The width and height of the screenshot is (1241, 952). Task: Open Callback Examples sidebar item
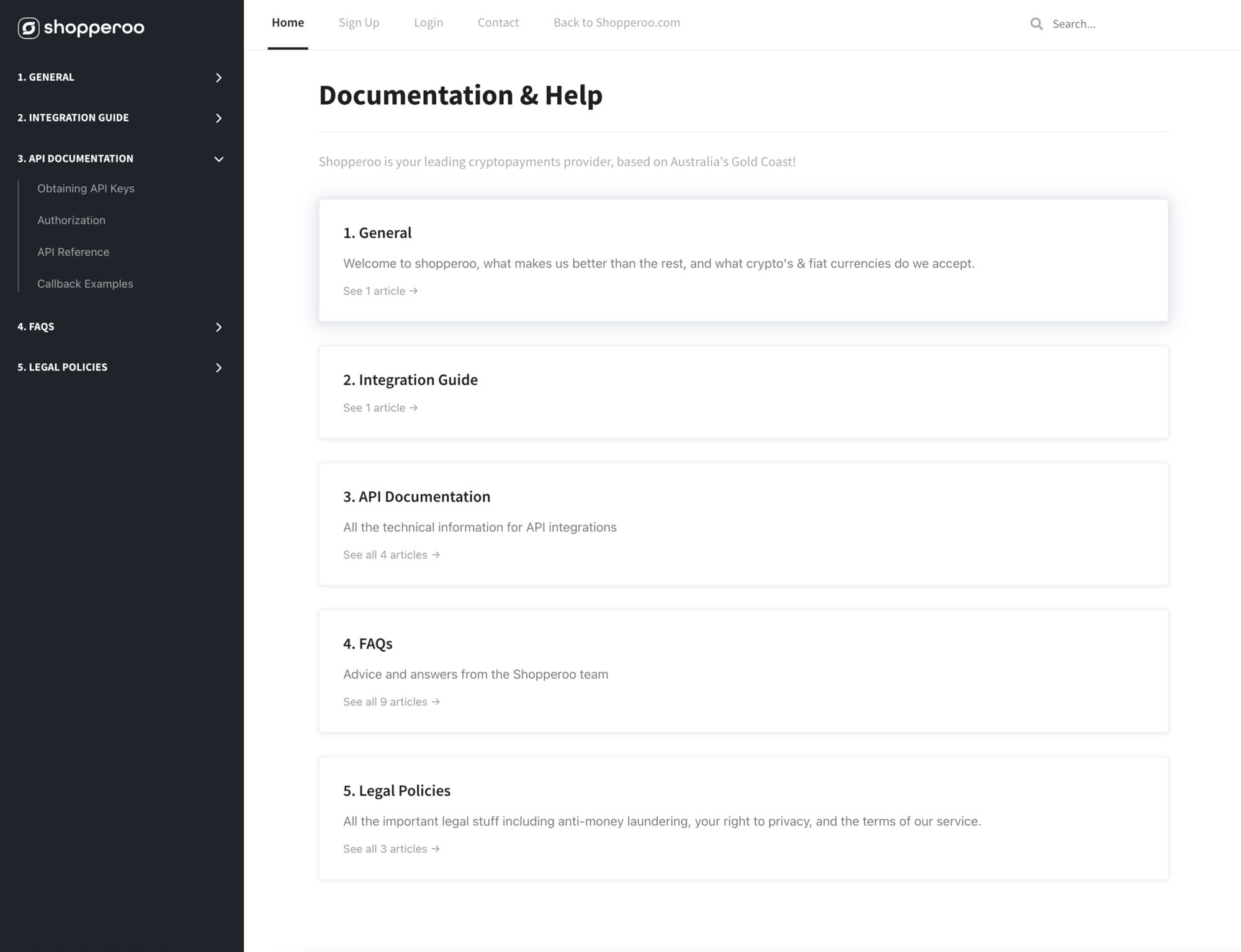coord(85,284)
